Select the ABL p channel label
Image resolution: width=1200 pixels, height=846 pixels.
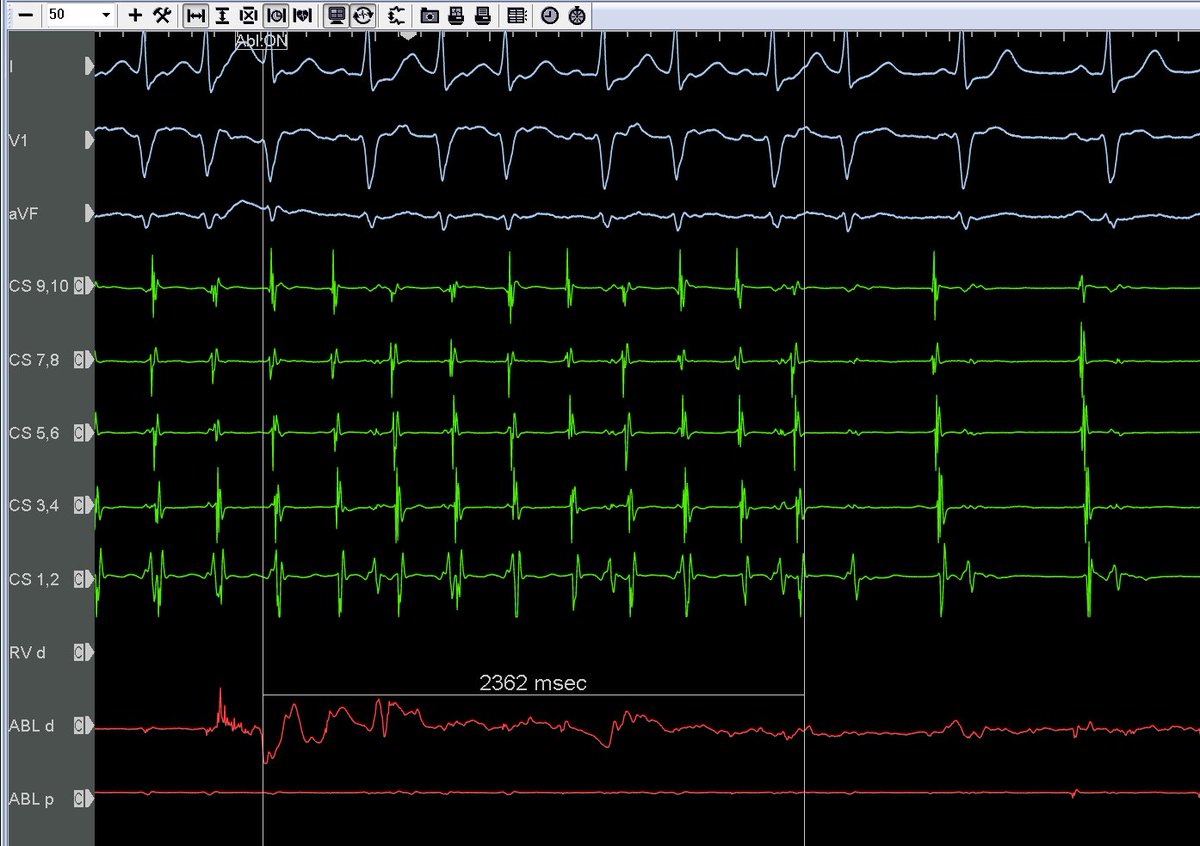[x=30, y=799]
